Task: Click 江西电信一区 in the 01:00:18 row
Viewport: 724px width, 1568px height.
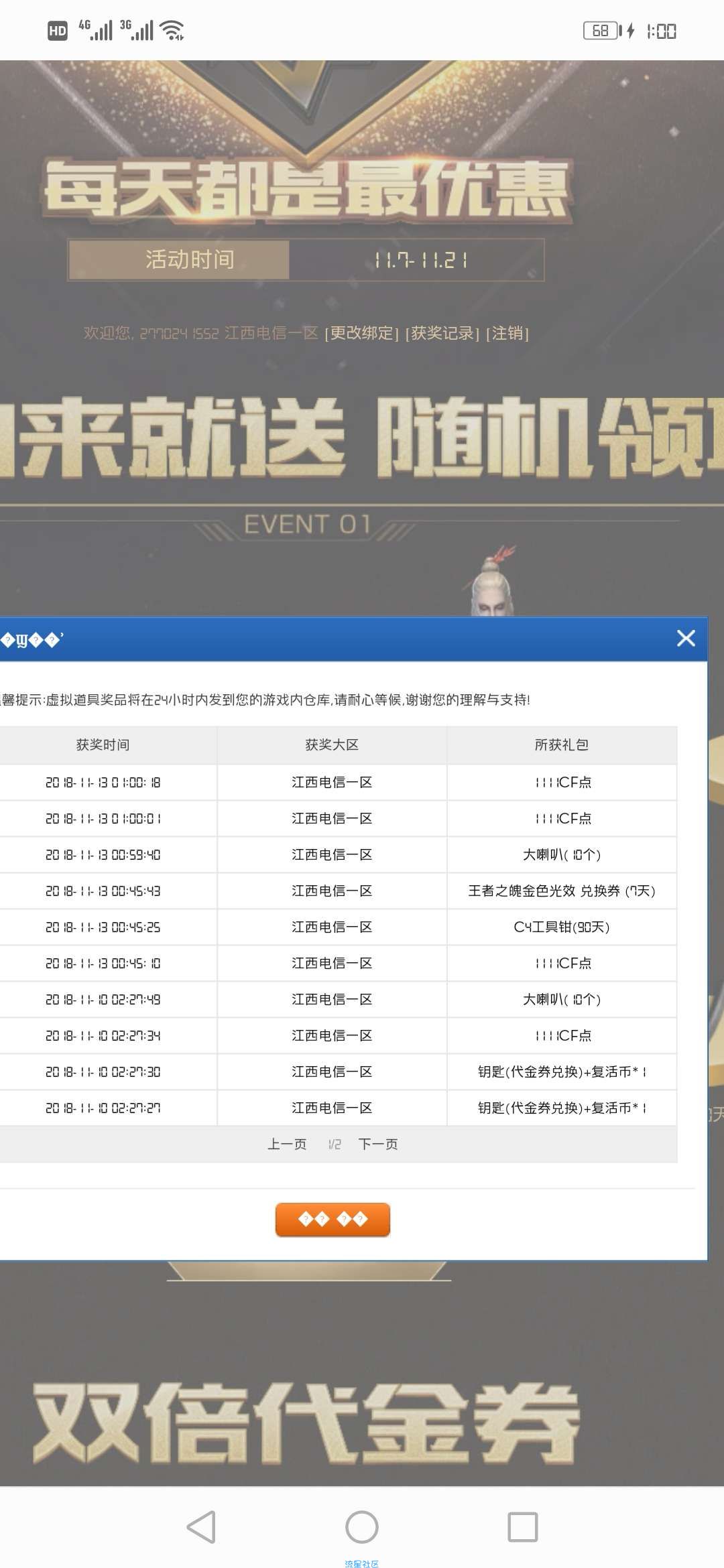Action: click(x=332, y=782)
